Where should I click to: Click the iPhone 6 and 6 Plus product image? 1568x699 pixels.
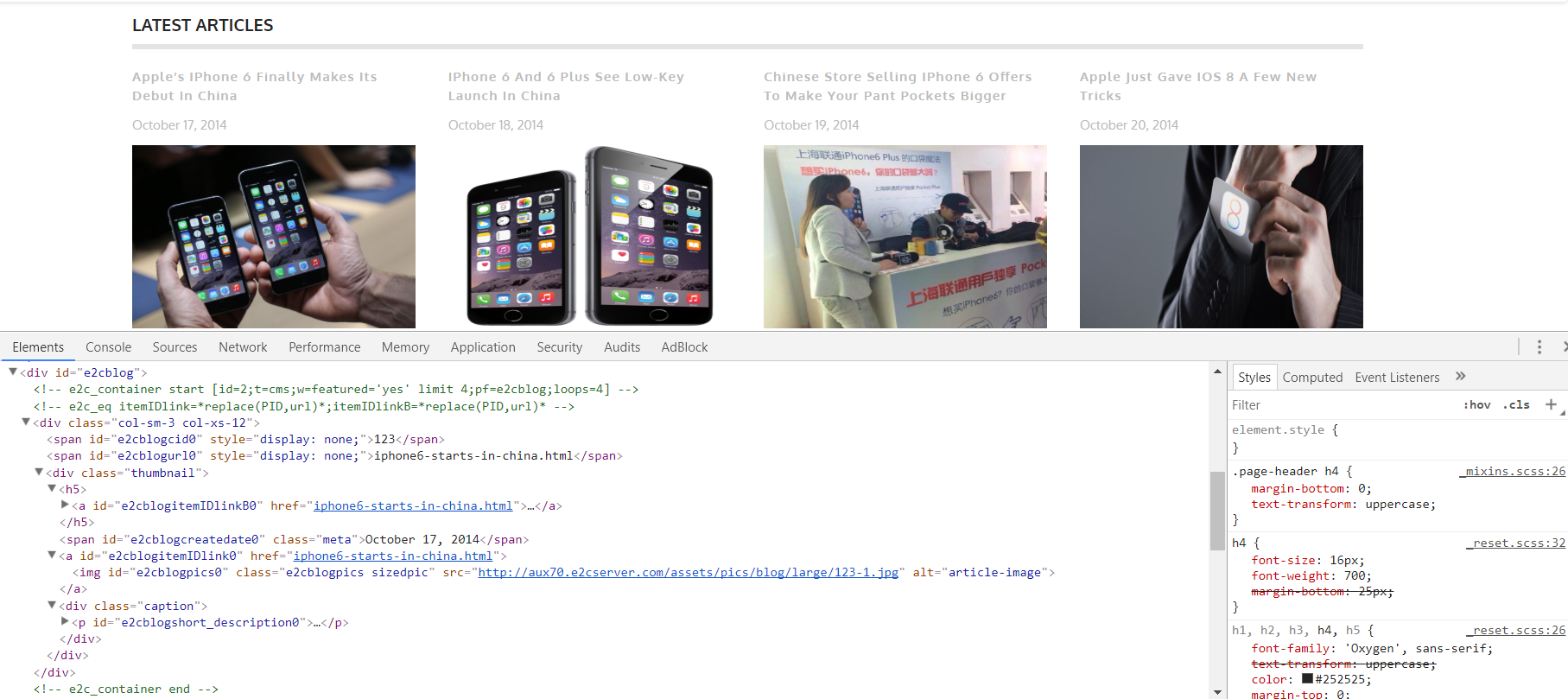589,237
